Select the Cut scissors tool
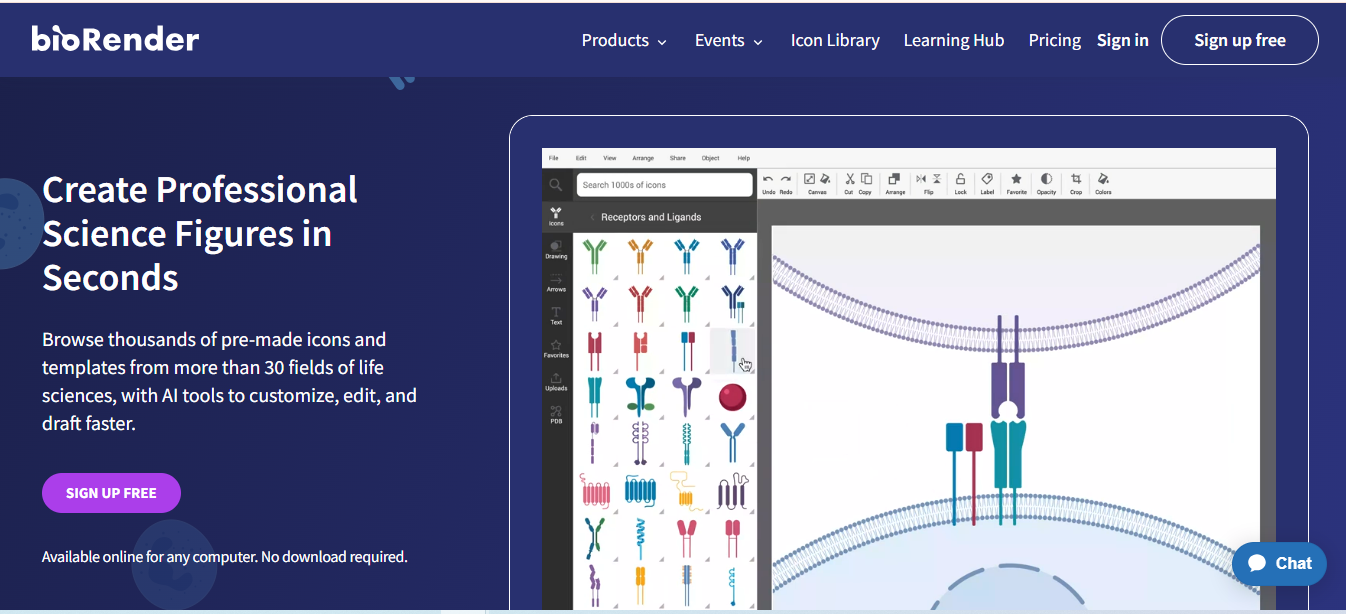The width and height of the screenshot is (1346, 614). [x=849, y=179]
